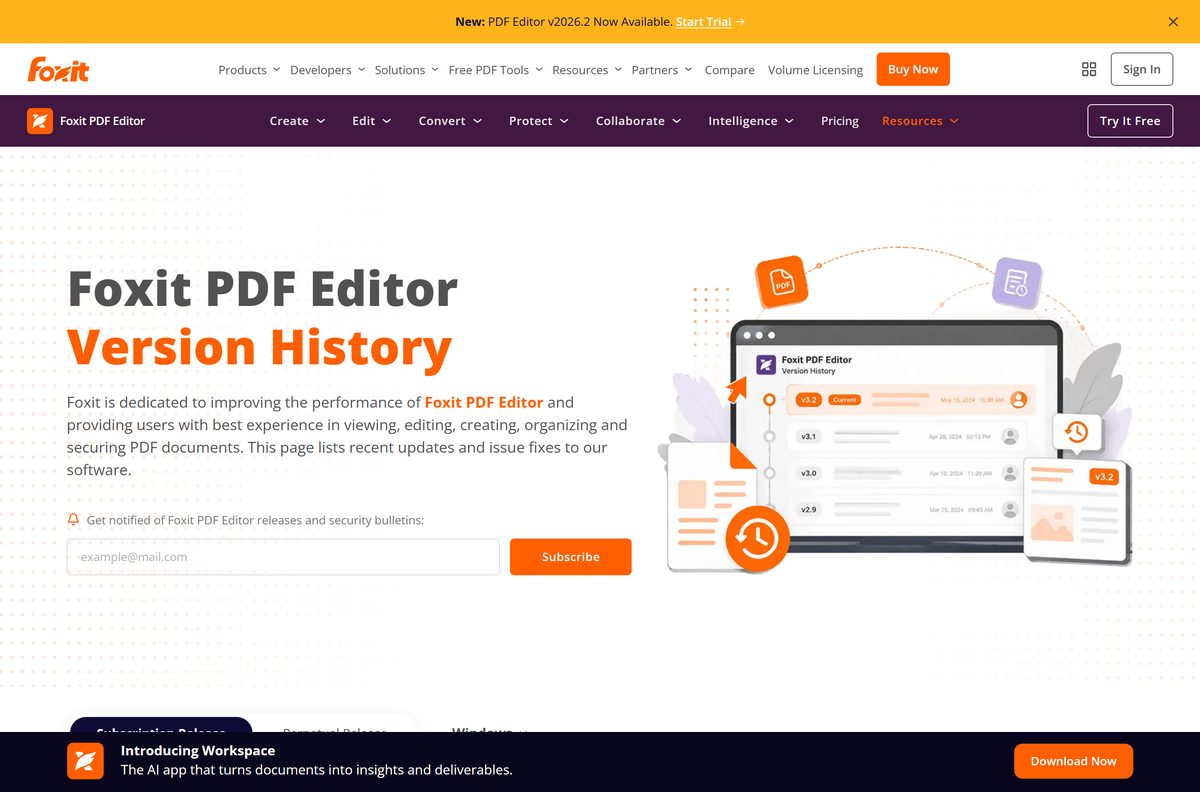Image resolution: width=1200 pixels, height=792 pixels.
Task: Open the Intelligence submenu
Action: click(750, 121)
